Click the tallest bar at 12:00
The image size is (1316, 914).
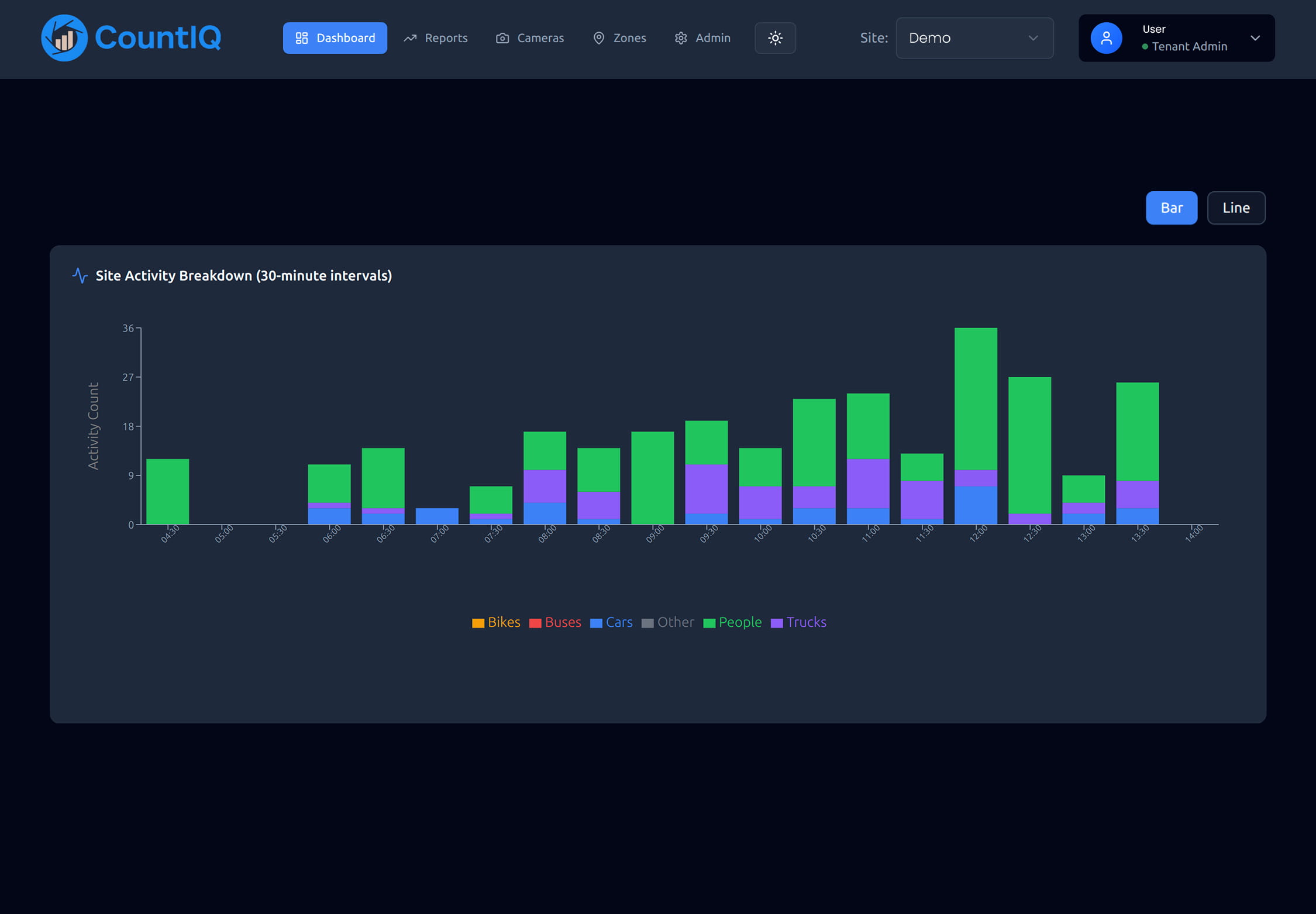(976, 409)
